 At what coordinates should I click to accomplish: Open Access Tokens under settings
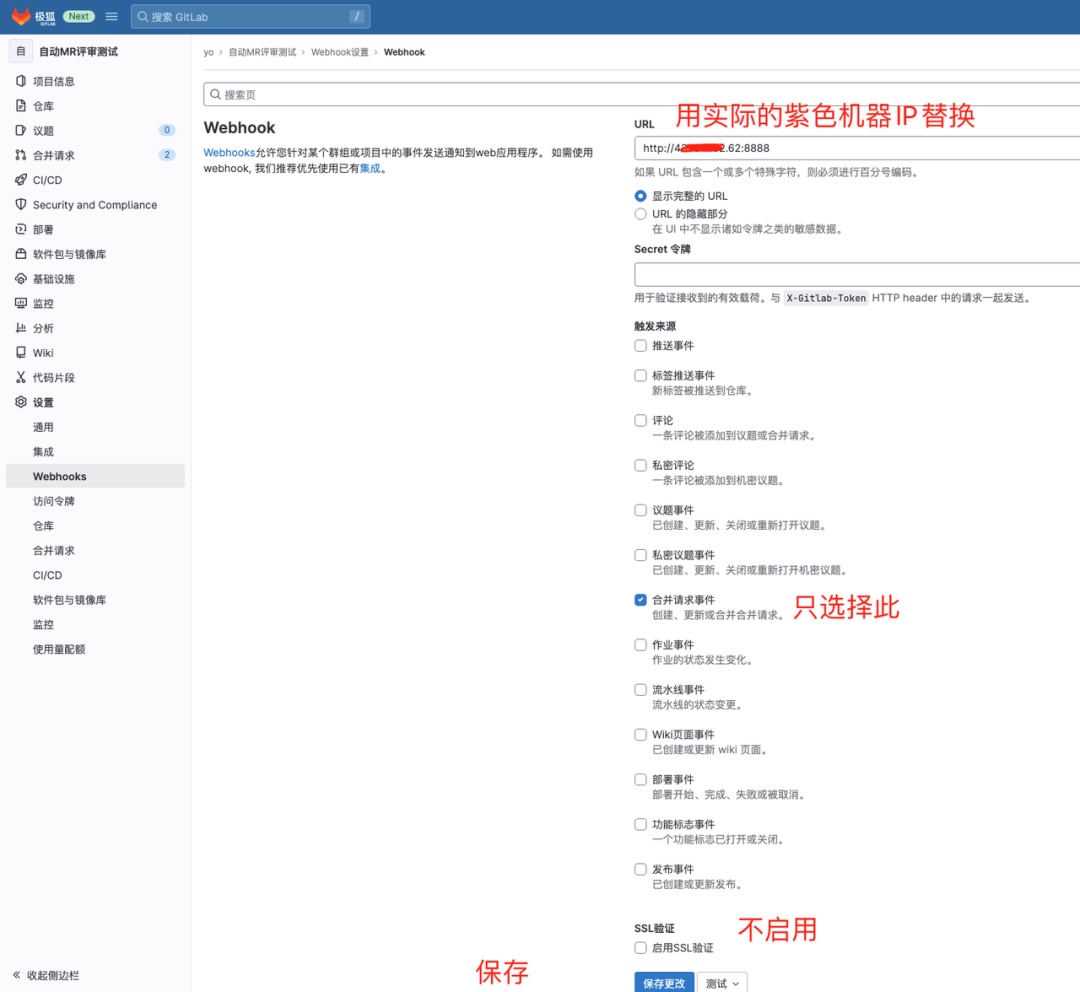tap(54, 501)
